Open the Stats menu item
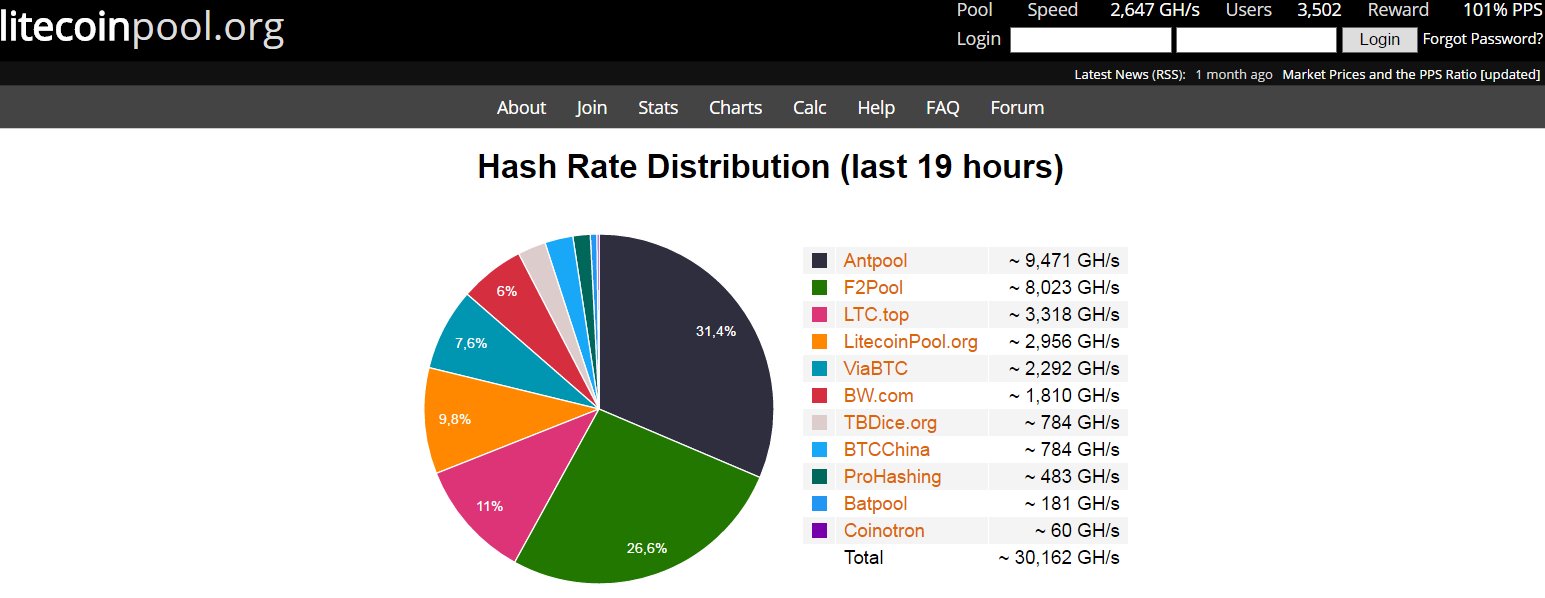The image size is (1545, 598). (658, 108)
